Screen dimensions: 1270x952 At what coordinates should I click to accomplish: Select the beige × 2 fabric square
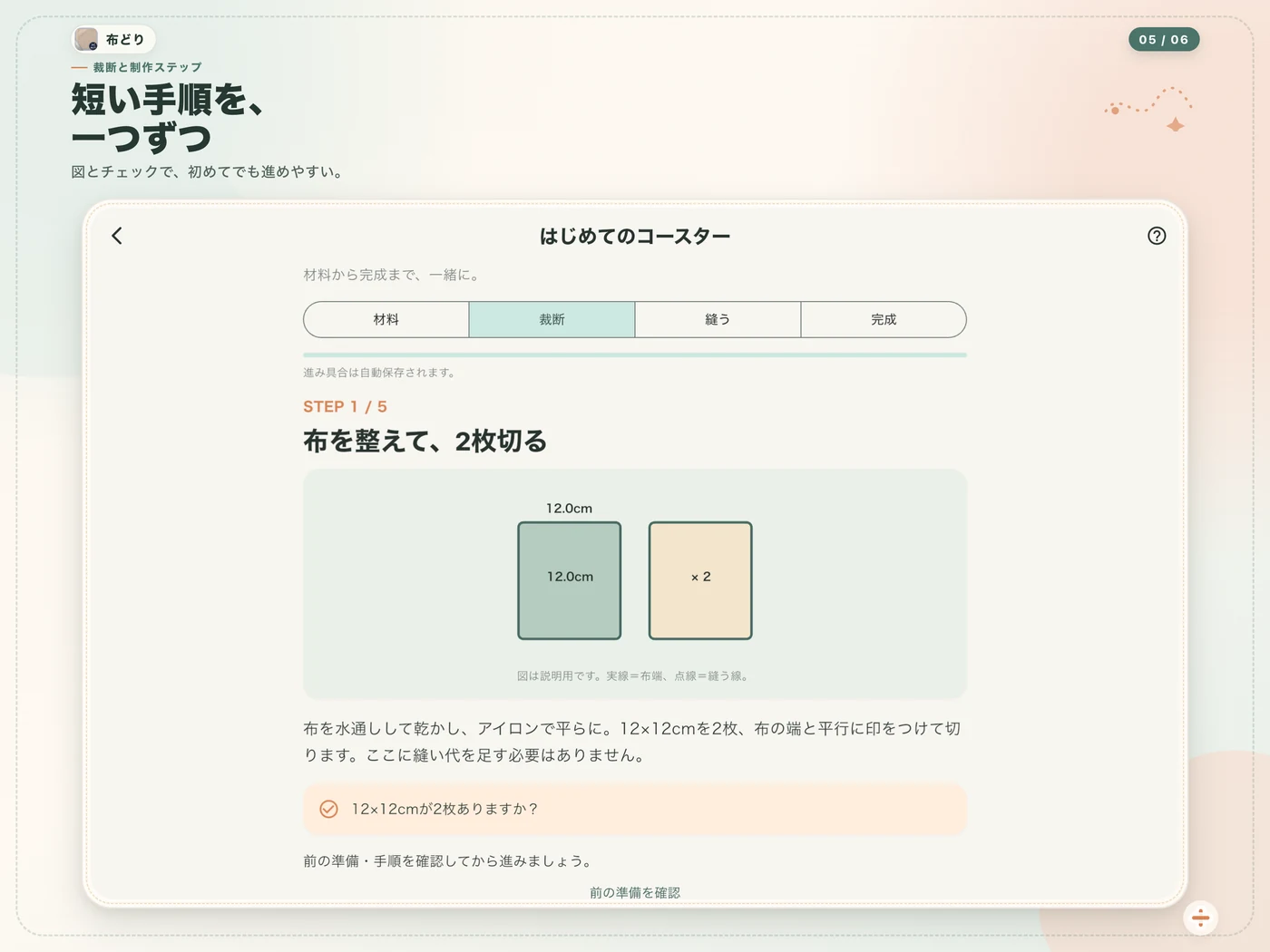(700, 580)
